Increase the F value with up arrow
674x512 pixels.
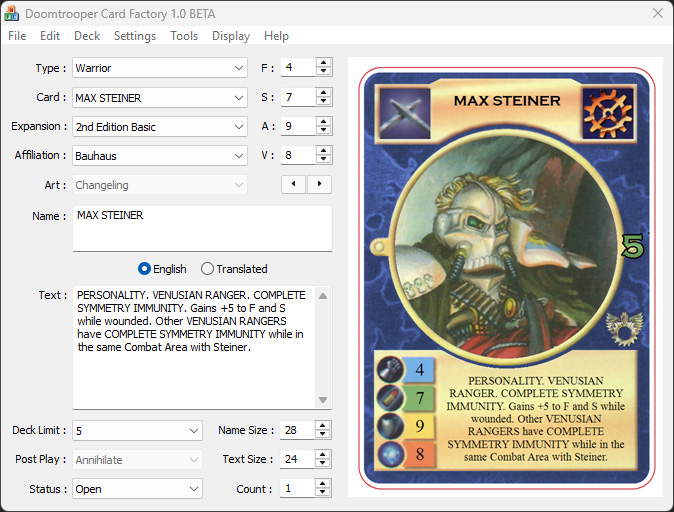[323, 63]
